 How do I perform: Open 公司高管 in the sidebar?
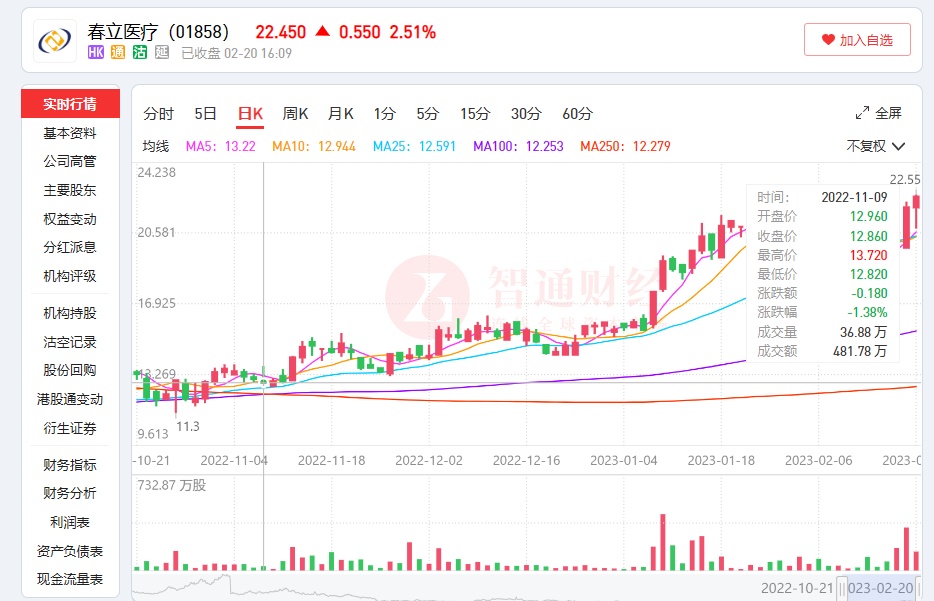(70, 161)
